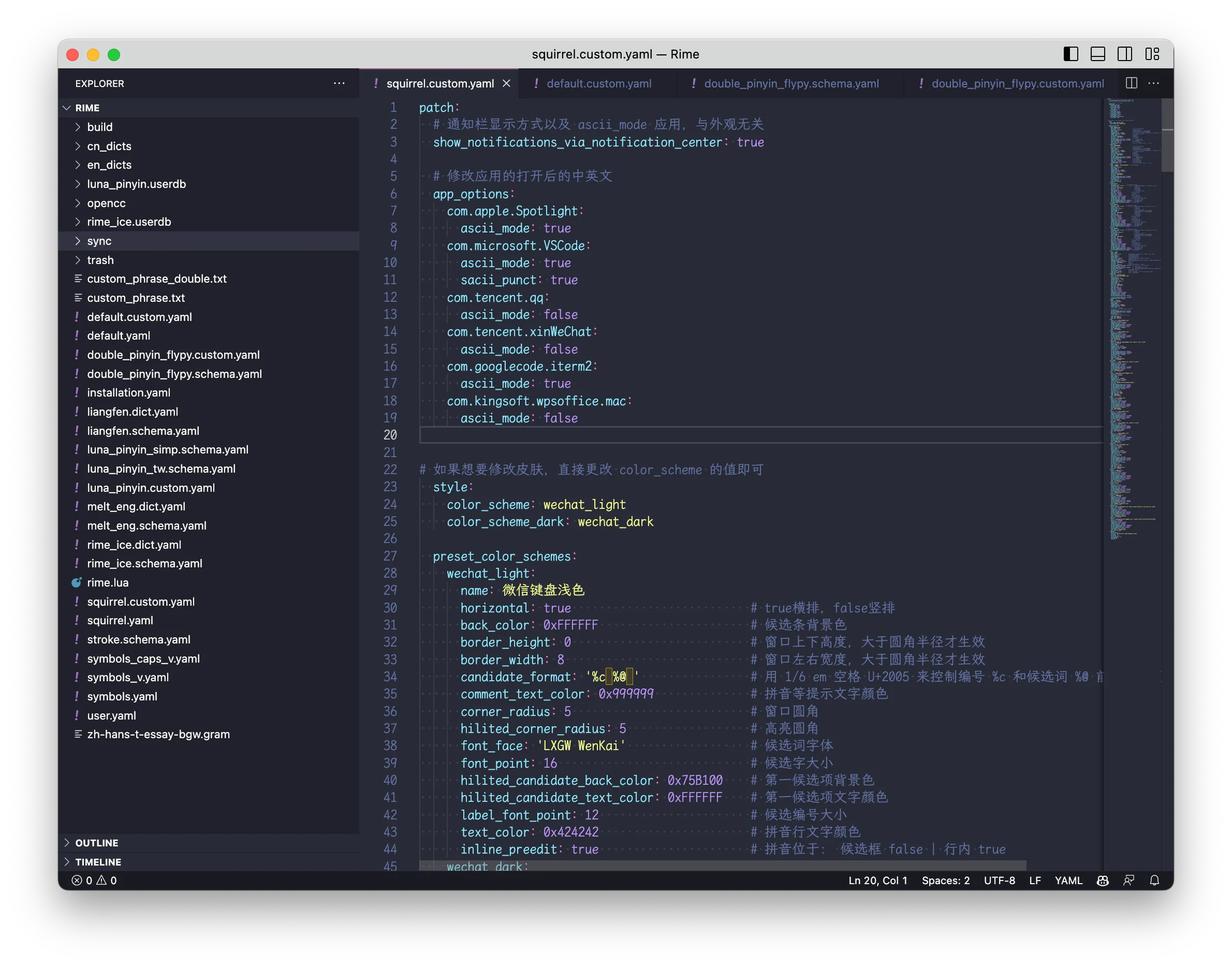1232x967 pixels.
Task: Open the feedback icon in status bar
Action: (x=1128, y=881)
